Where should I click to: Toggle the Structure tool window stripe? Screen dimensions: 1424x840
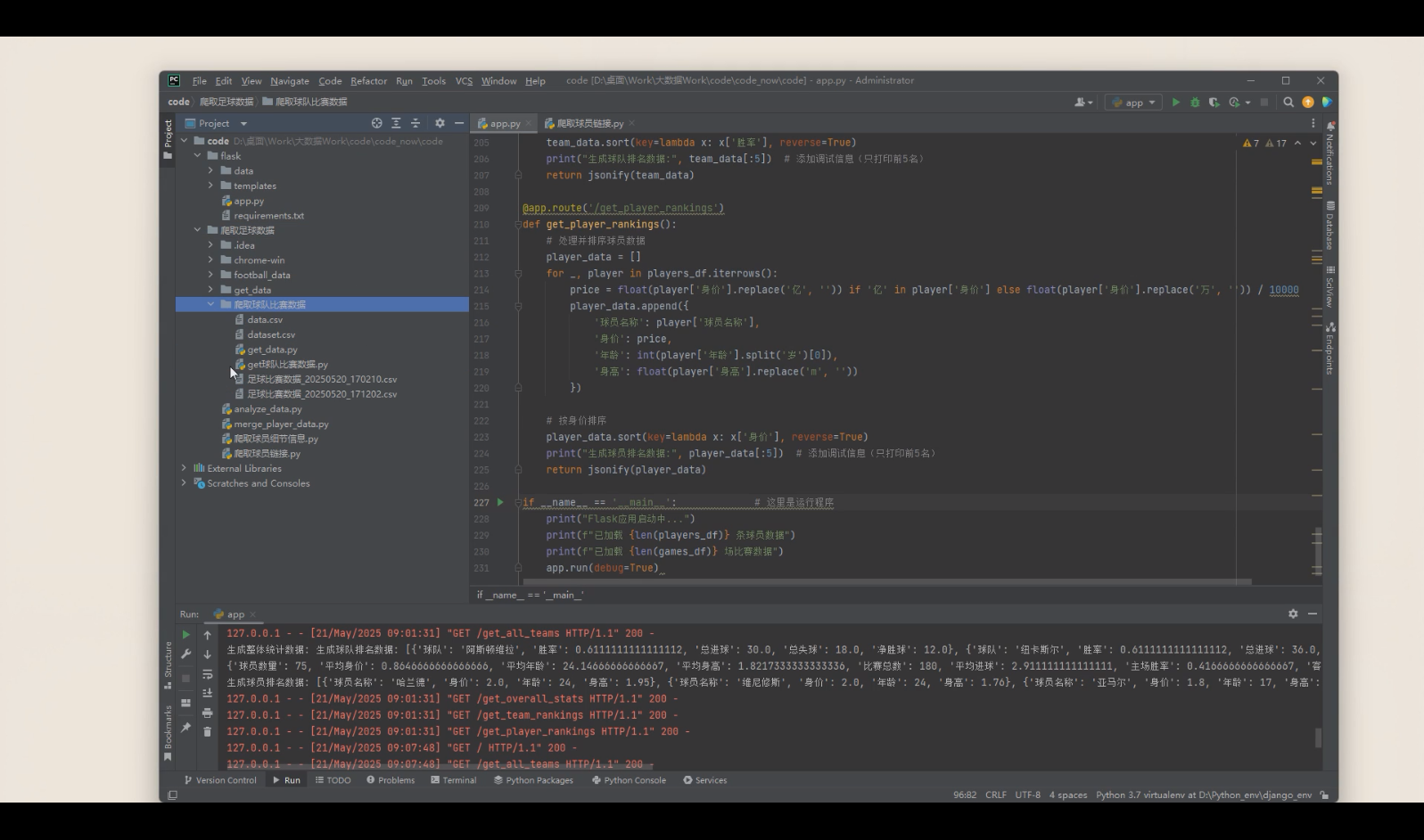168,665
